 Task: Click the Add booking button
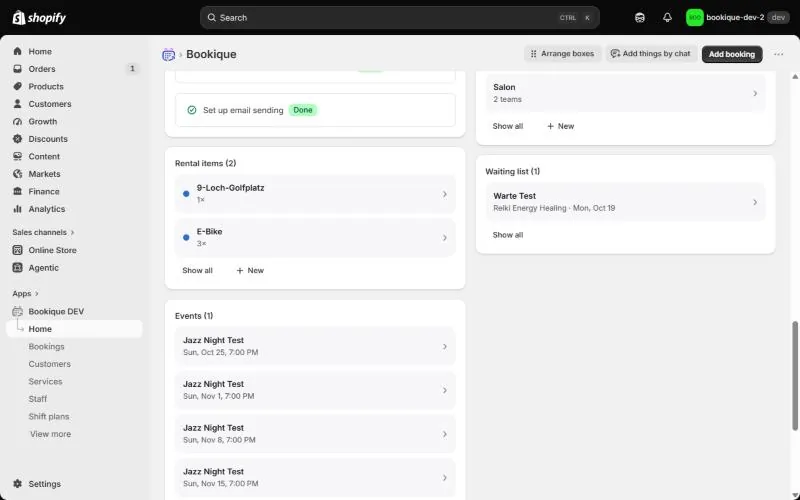tap(732, 54)
